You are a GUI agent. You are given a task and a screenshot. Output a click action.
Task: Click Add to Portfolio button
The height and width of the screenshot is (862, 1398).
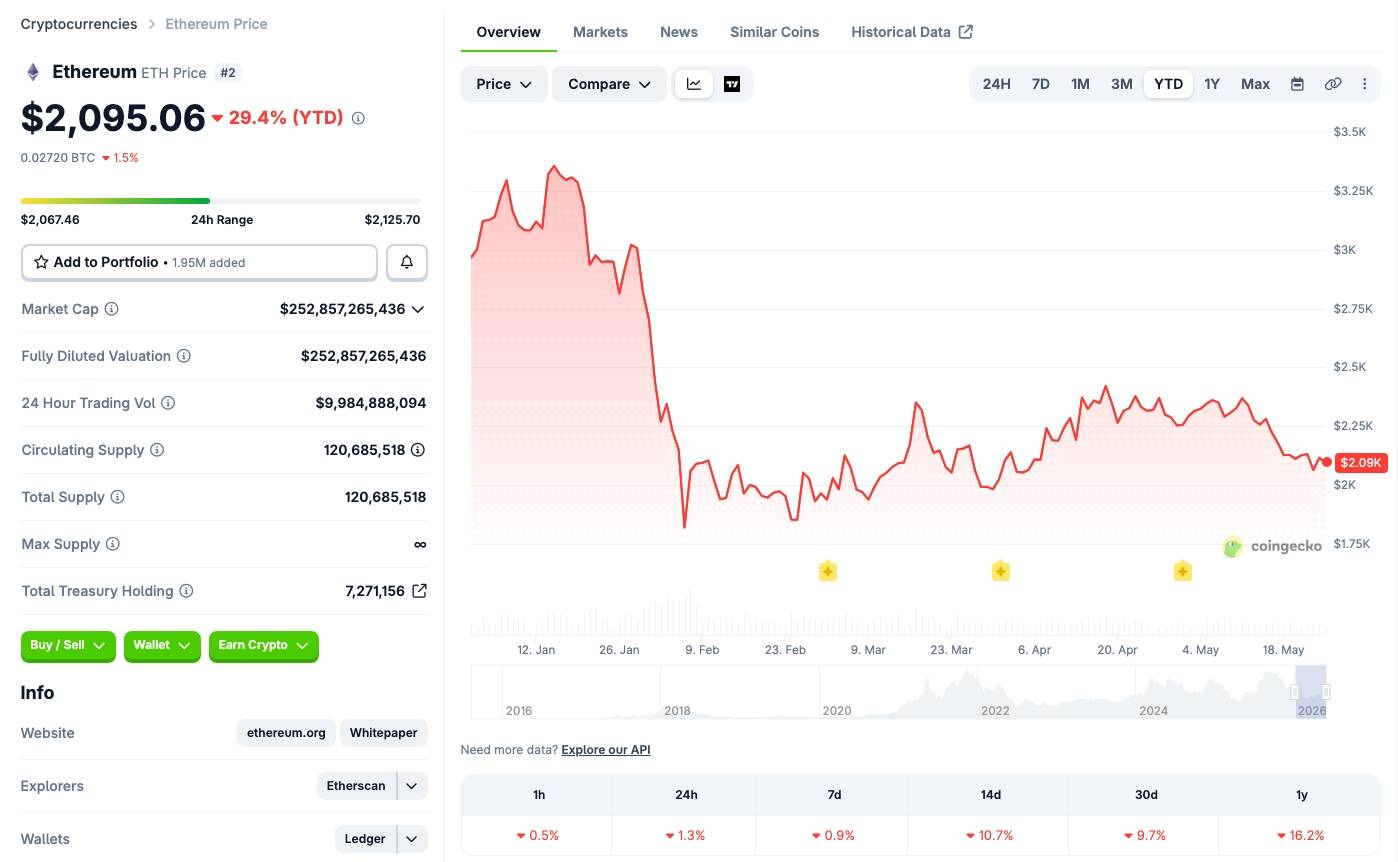pos(199,262)
